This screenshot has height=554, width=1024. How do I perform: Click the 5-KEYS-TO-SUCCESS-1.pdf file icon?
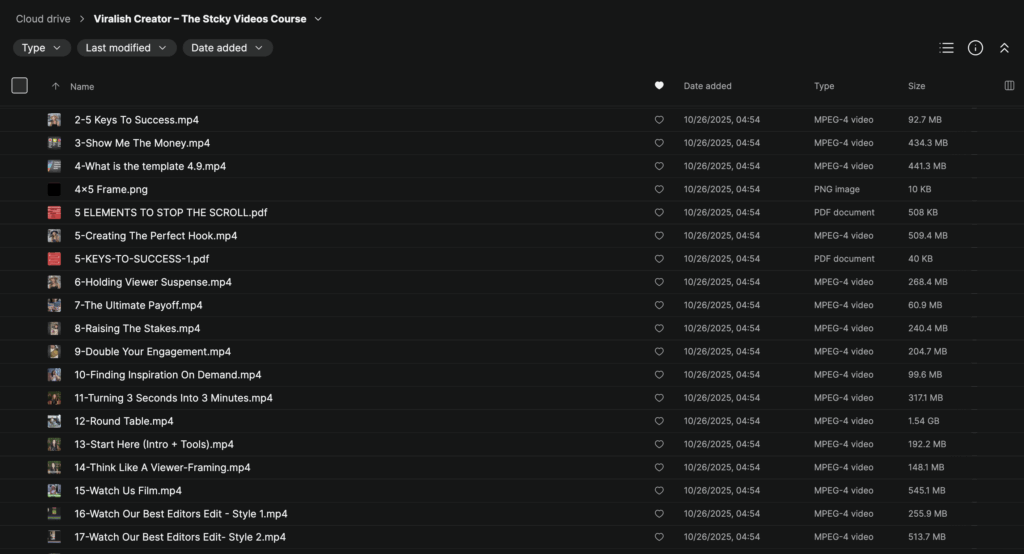pyautogui.click(x=54, y=259)
